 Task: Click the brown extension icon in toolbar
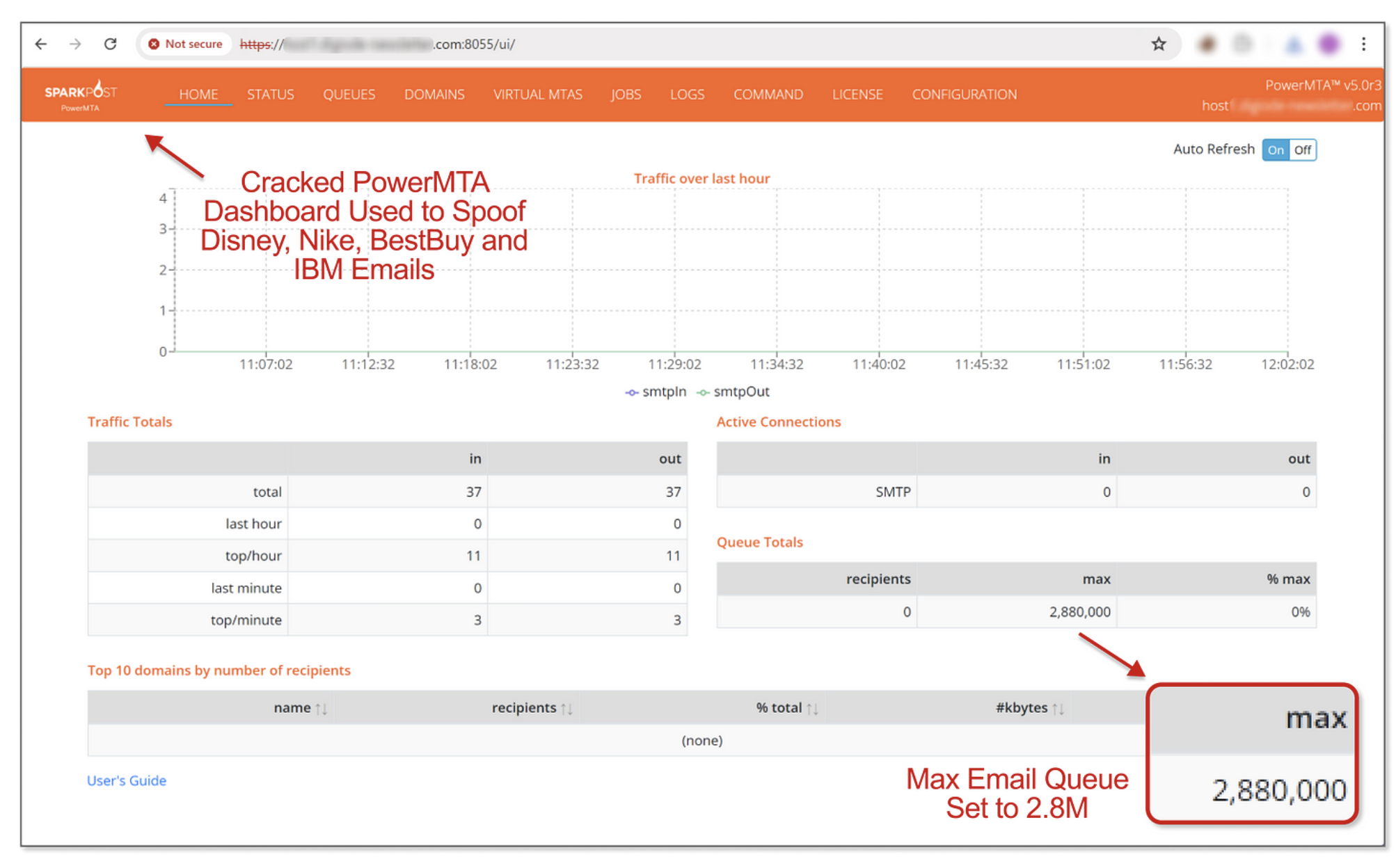click(x=1207, y=44)
